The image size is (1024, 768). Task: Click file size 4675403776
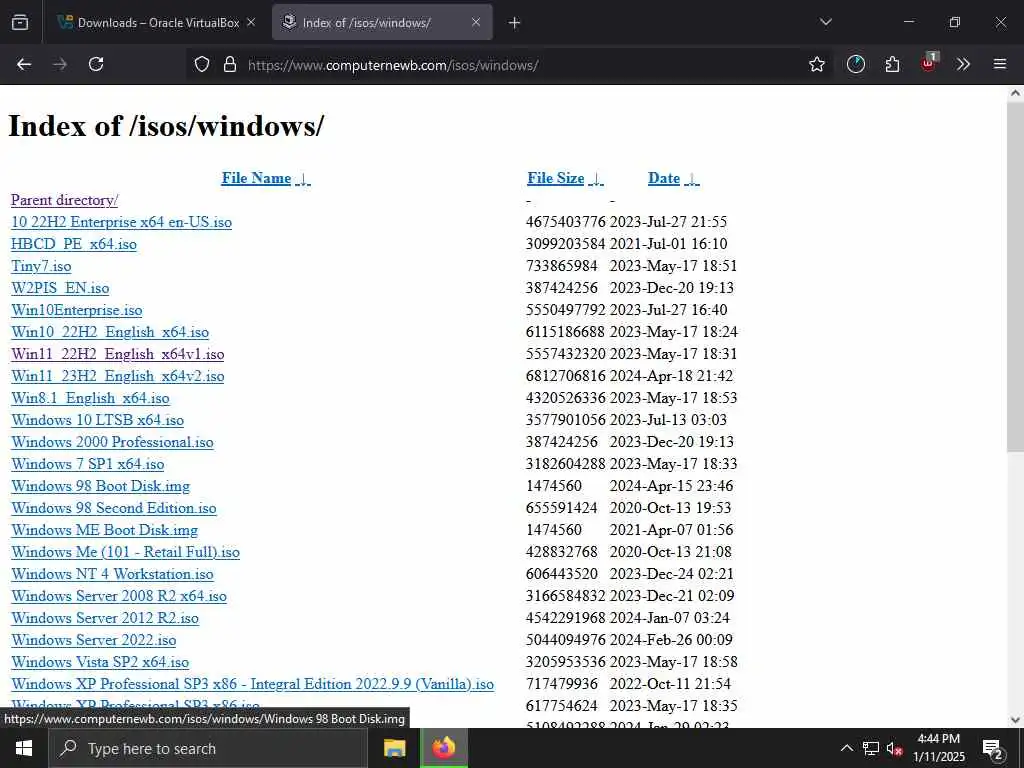(x=566, y=222)
